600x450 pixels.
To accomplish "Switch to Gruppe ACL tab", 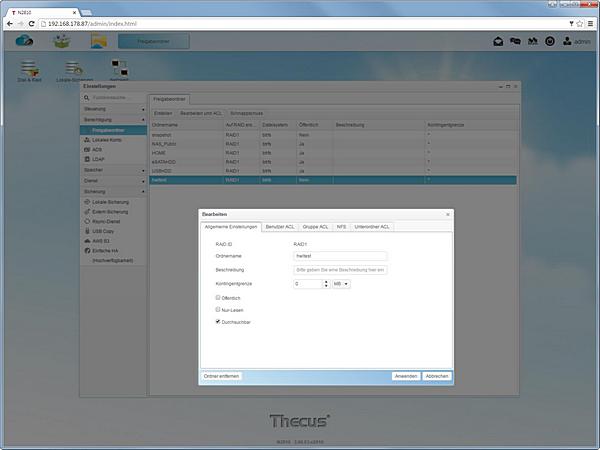I will point(315,227).
